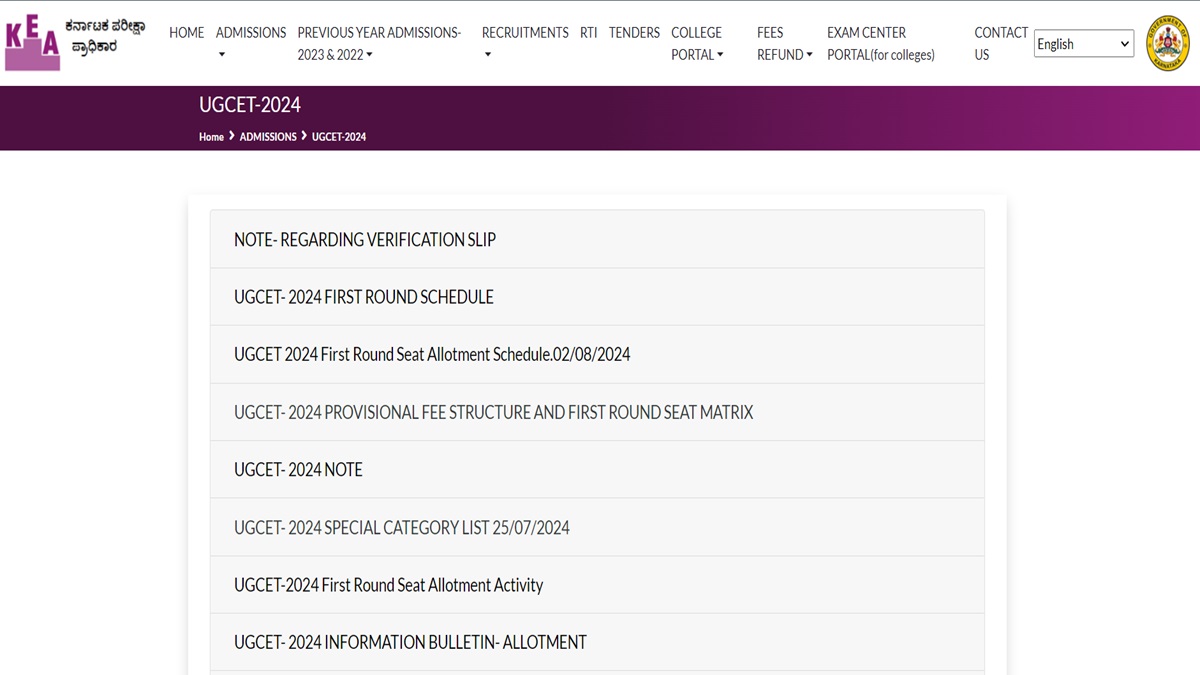Click the UGCET-2024 page heading

pos(250,105)
